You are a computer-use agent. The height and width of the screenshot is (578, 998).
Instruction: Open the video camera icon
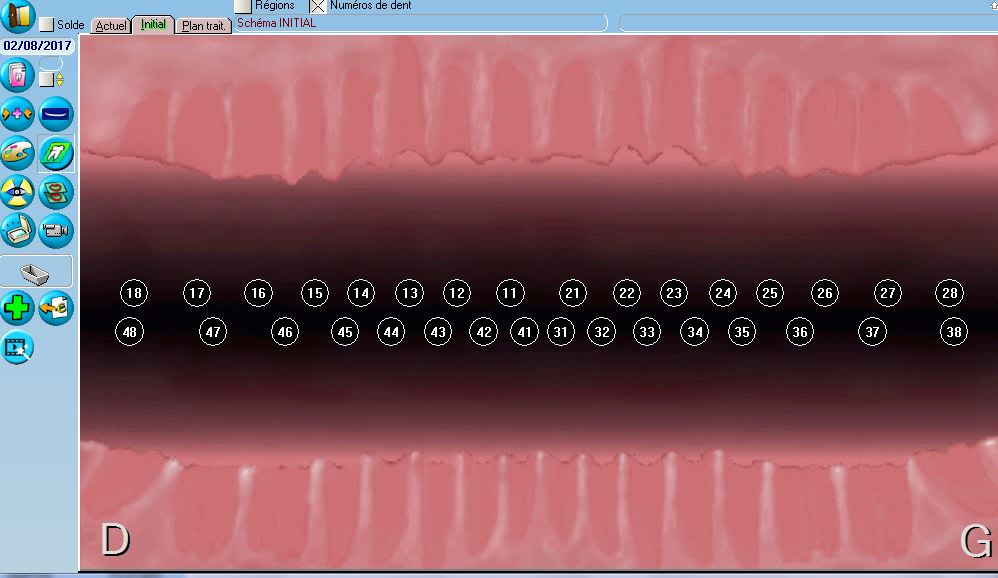[x=56, y=230]
